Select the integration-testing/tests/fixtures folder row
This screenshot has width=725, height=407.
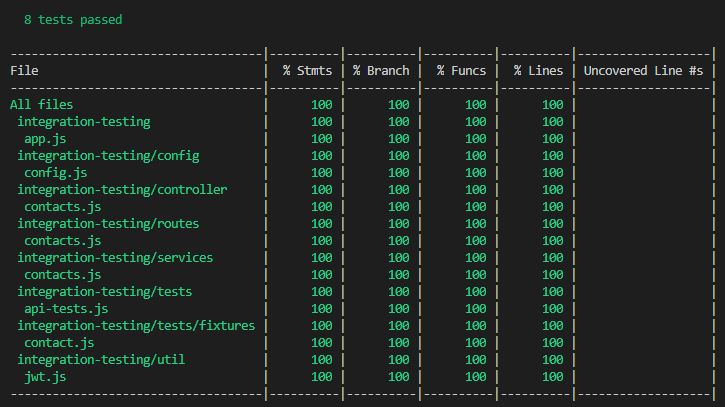(135, 325)
